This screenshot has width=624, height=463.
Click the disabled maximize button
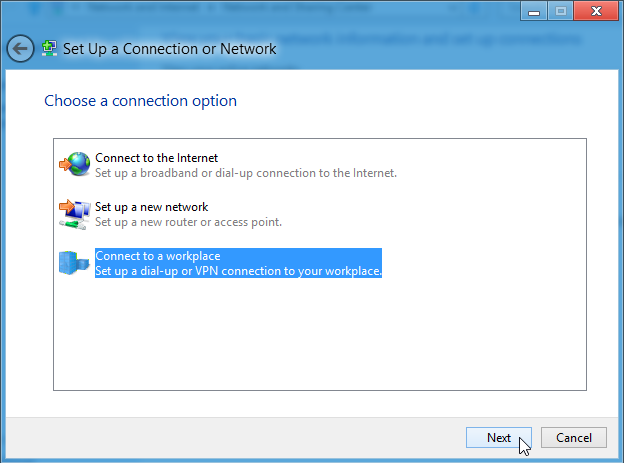[x=561, y=11]
